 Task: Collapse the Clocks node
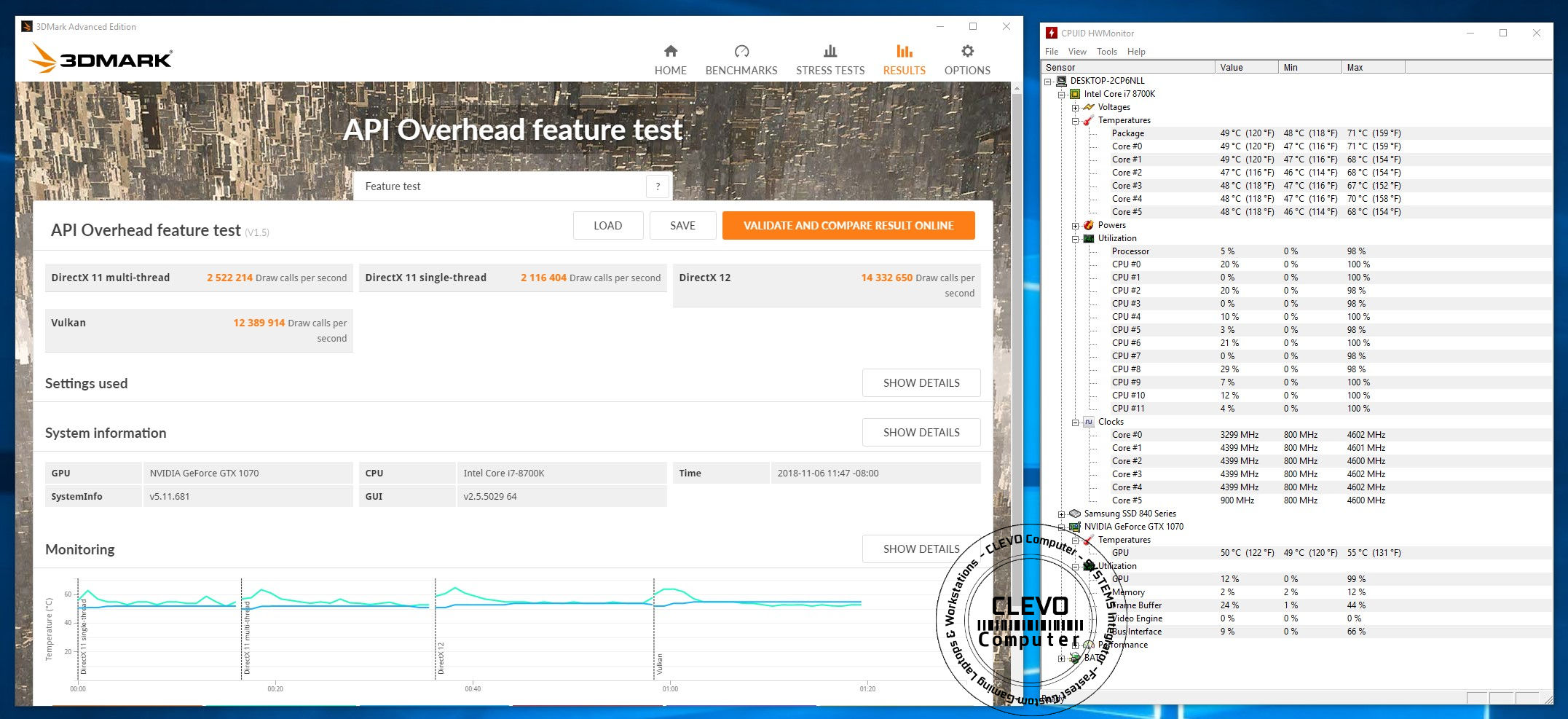(x=1075, y=423)
